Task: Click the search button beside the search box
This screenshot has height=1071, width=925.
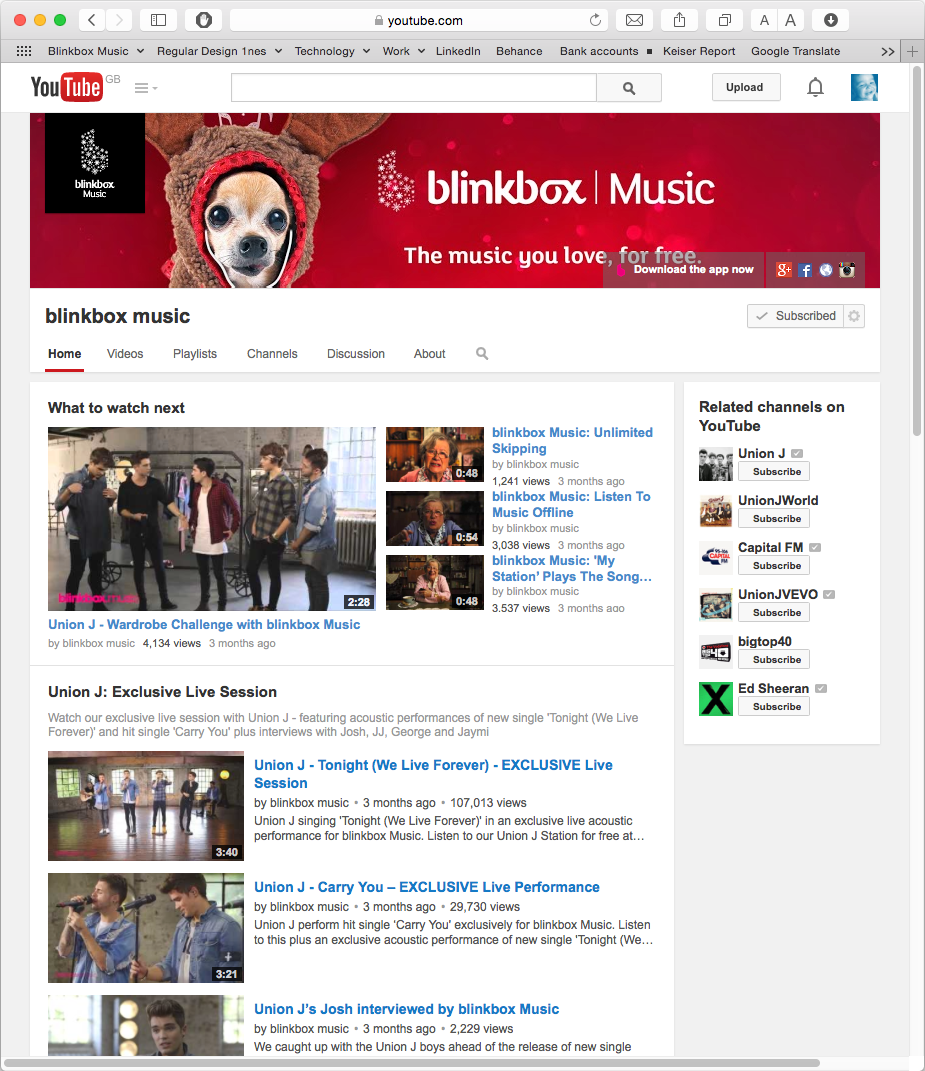Action: 628,88
